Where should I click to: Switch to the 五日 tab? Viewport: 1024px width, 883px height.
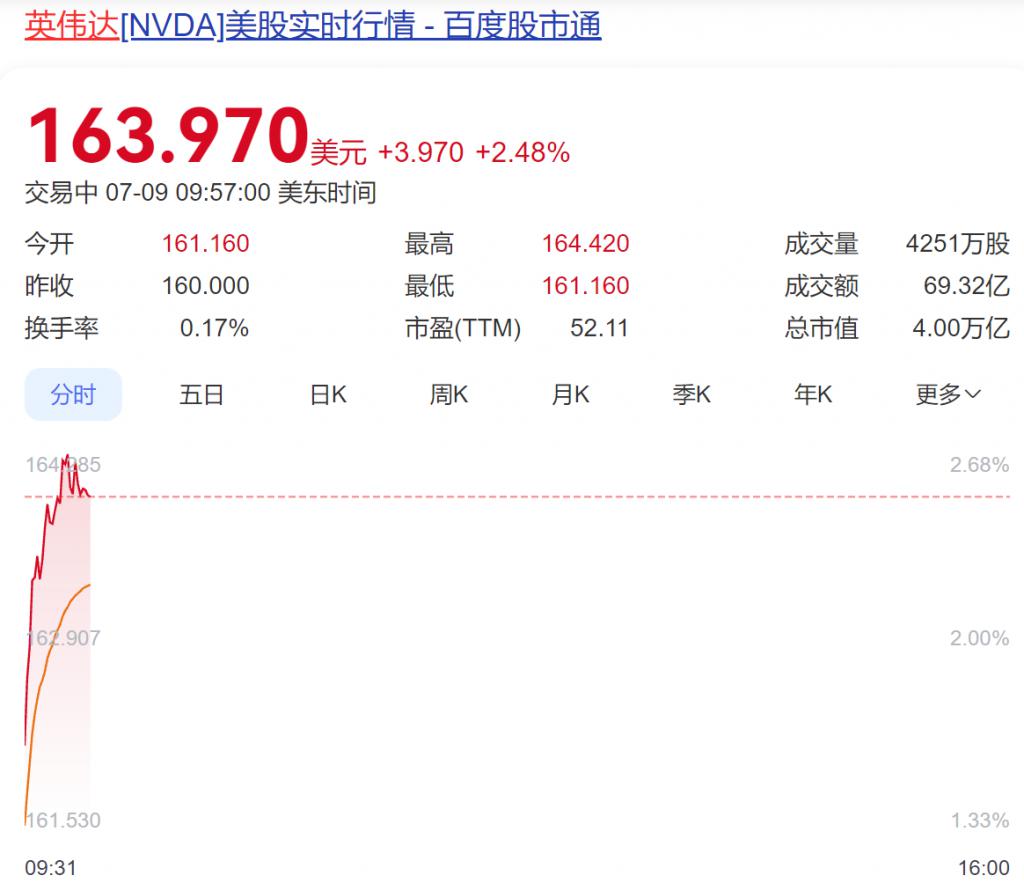pyautogui.click(x=201, y=394)
